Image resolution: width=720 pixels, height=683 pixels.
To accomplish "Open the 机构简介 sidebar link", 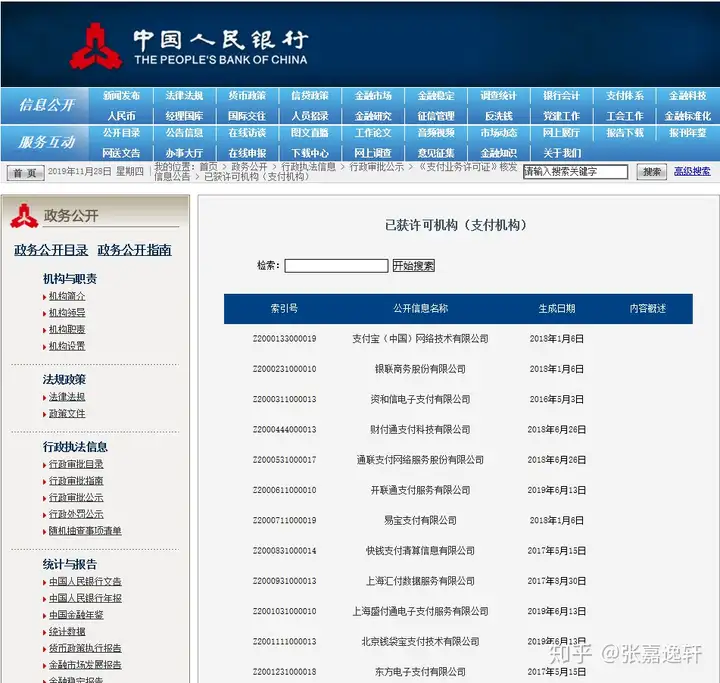I will tap(67, 296).
